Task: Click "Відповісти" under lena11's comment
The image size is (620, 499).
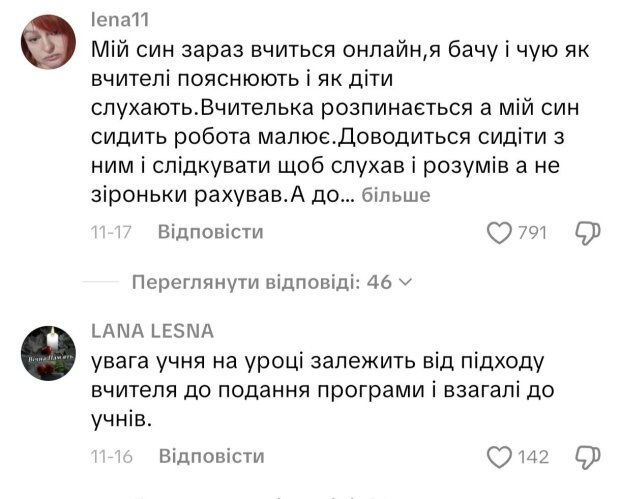Action: pos(210,233)
